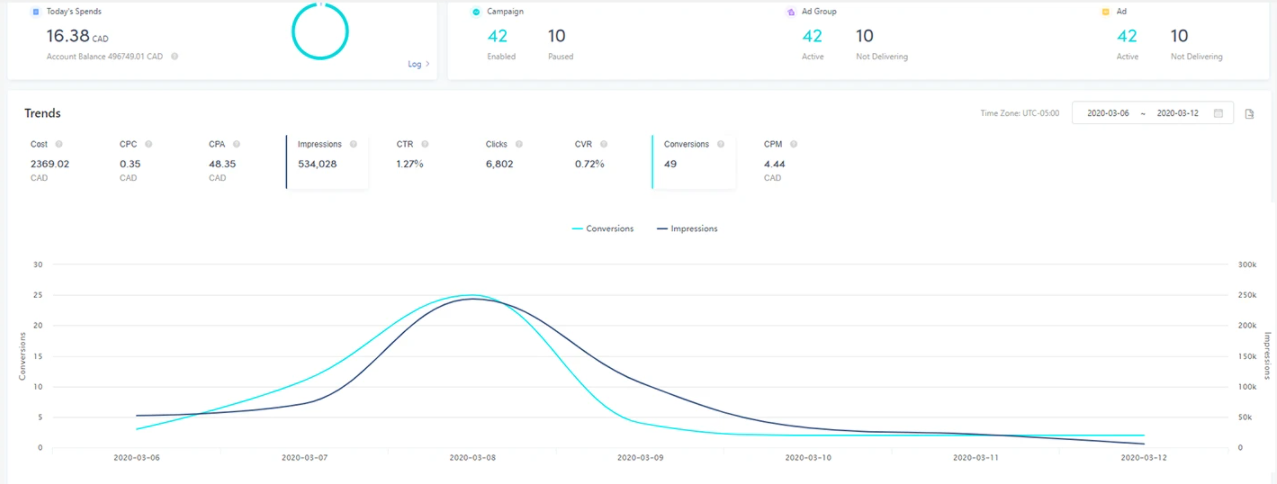Viewport: 1277px width, 484px height.
Task: Click the calendar icon in date range field
Action: tap(1218, 114)
